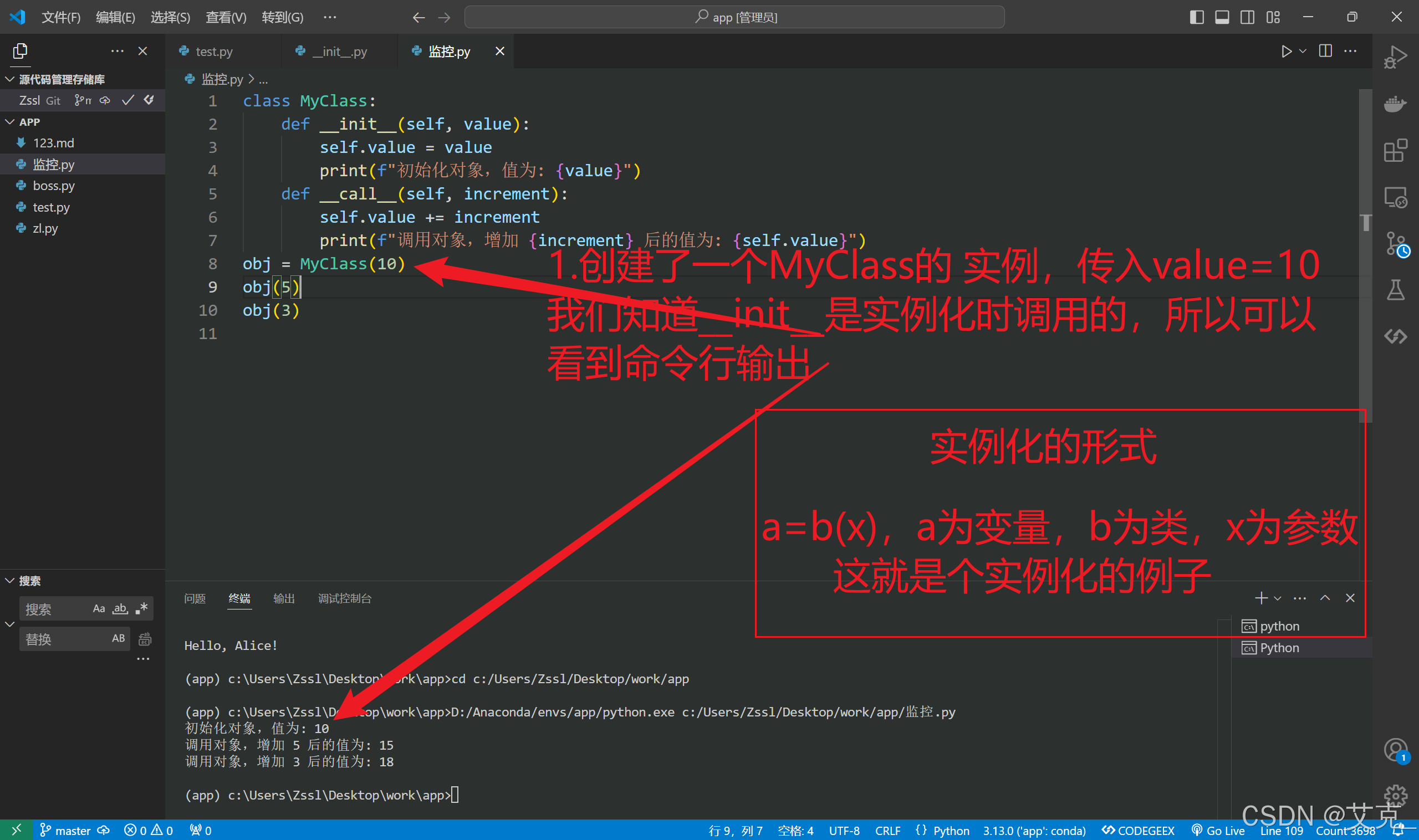Open Remote Explorer icon in activity bar
The width and height of the screenshot is (1419, 840).
coord(1395,198)
